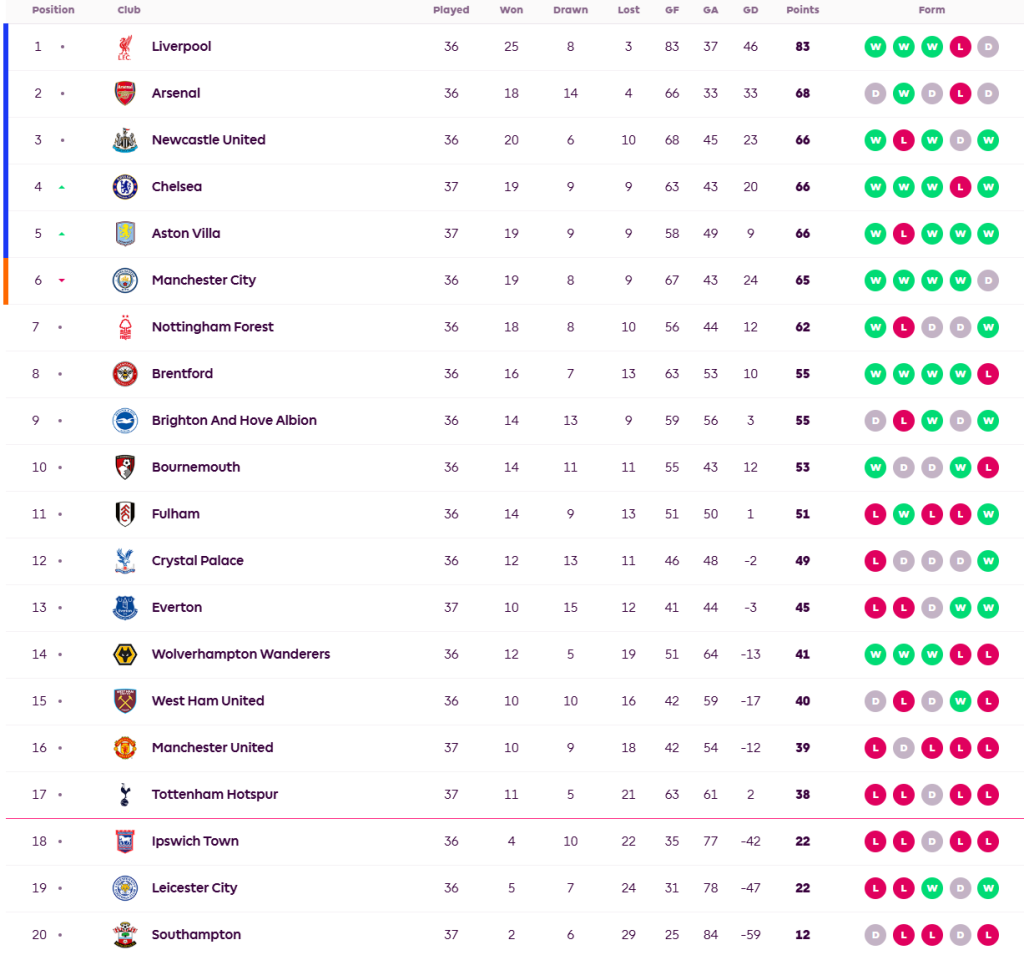Click the Brentford bee crest

click(124, 374)
